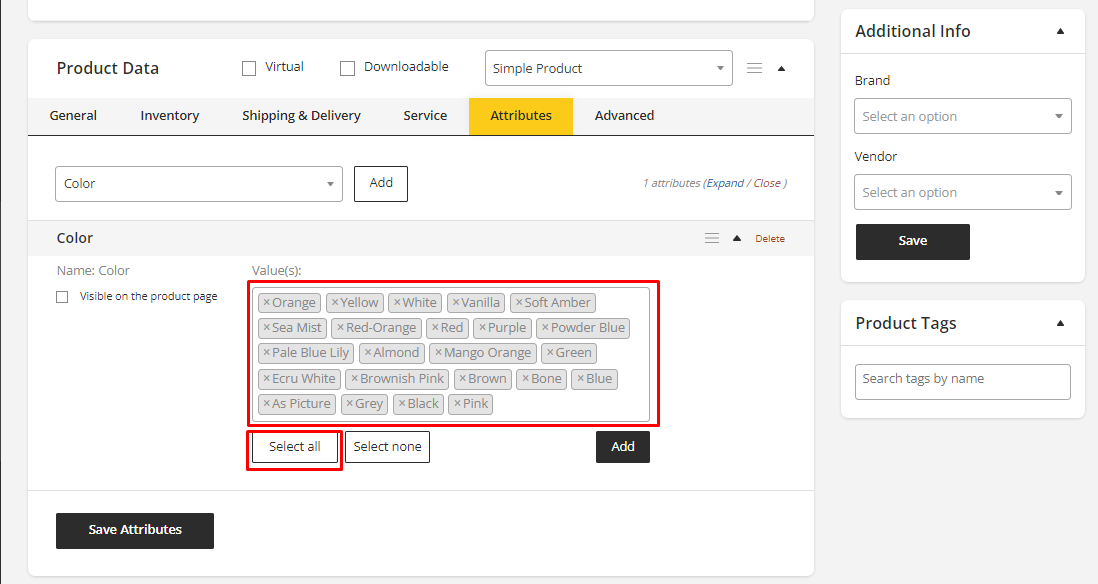1098x584 pixels.
Task: Remove the Orange color tag
Action: [x=266, y=303]
